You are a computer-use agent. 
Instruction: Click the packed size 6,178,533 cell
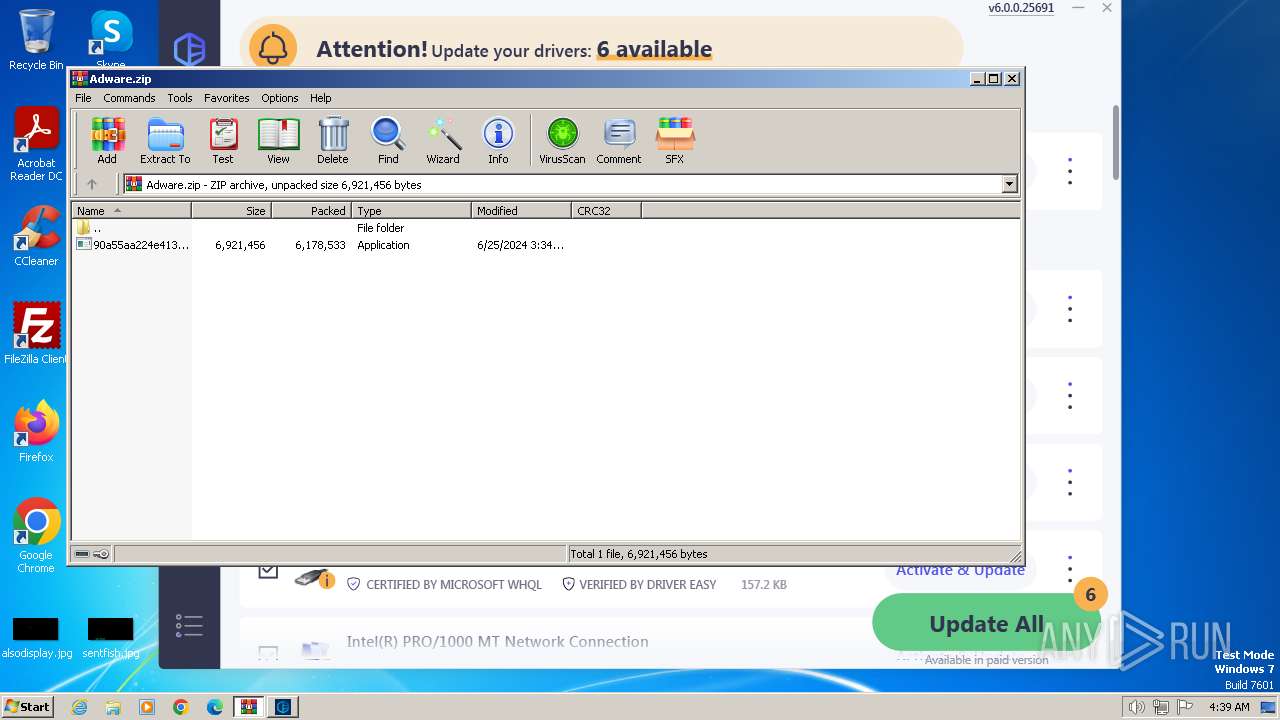coord(320,245)
